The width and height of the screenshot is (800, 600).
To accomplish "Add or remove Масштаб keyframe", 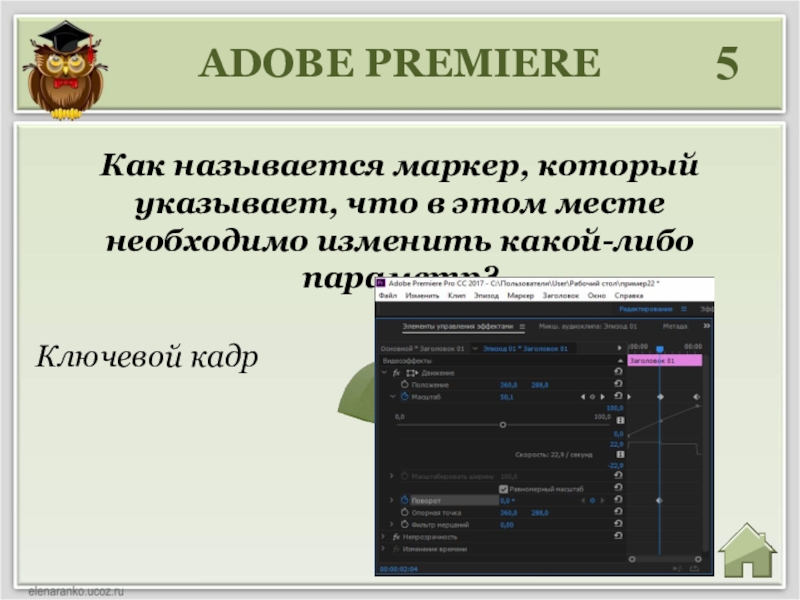I will tap(592, 396).
